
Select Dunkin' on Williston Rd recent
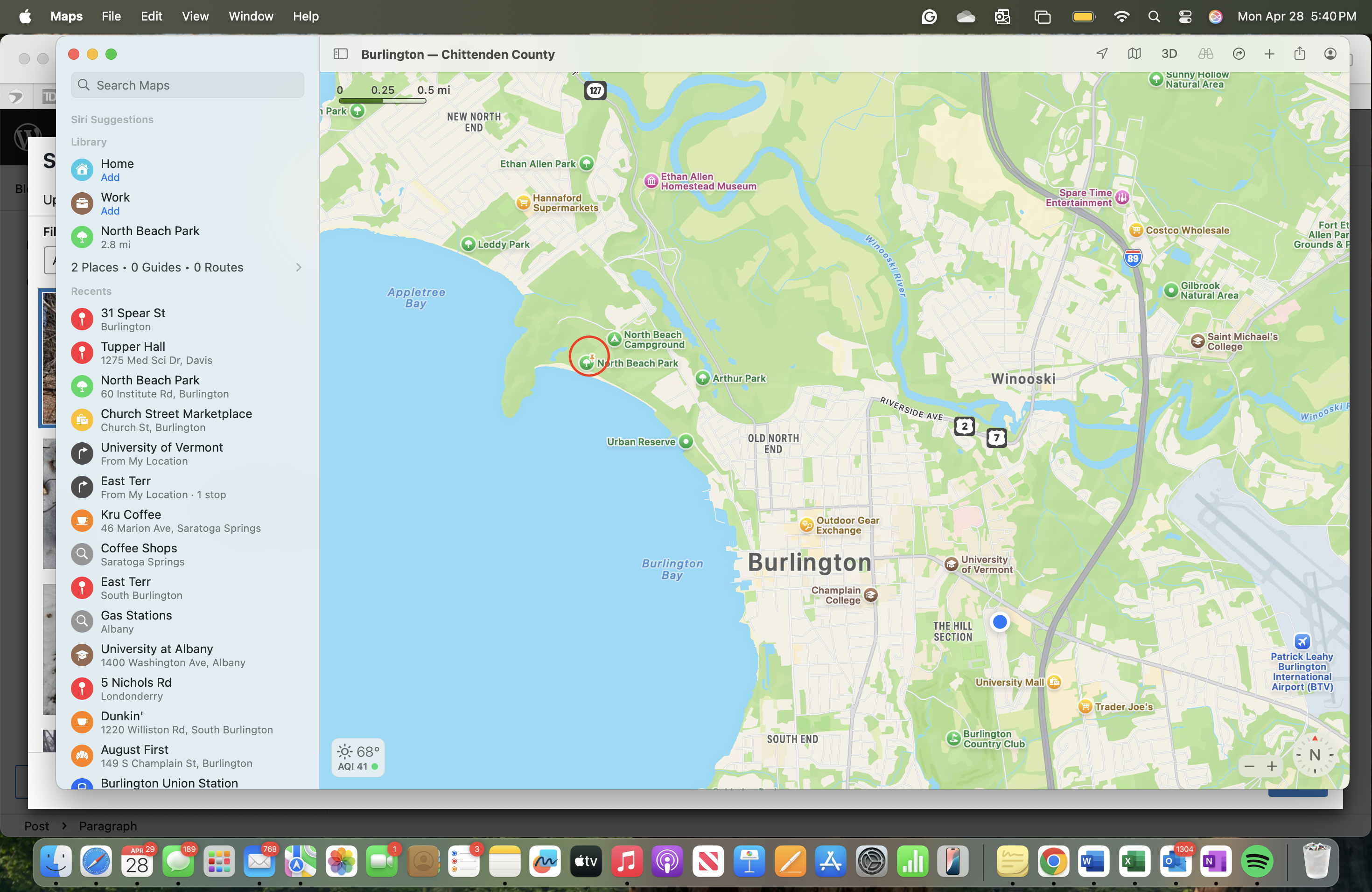pyautogui.click(x=187, y=723)
